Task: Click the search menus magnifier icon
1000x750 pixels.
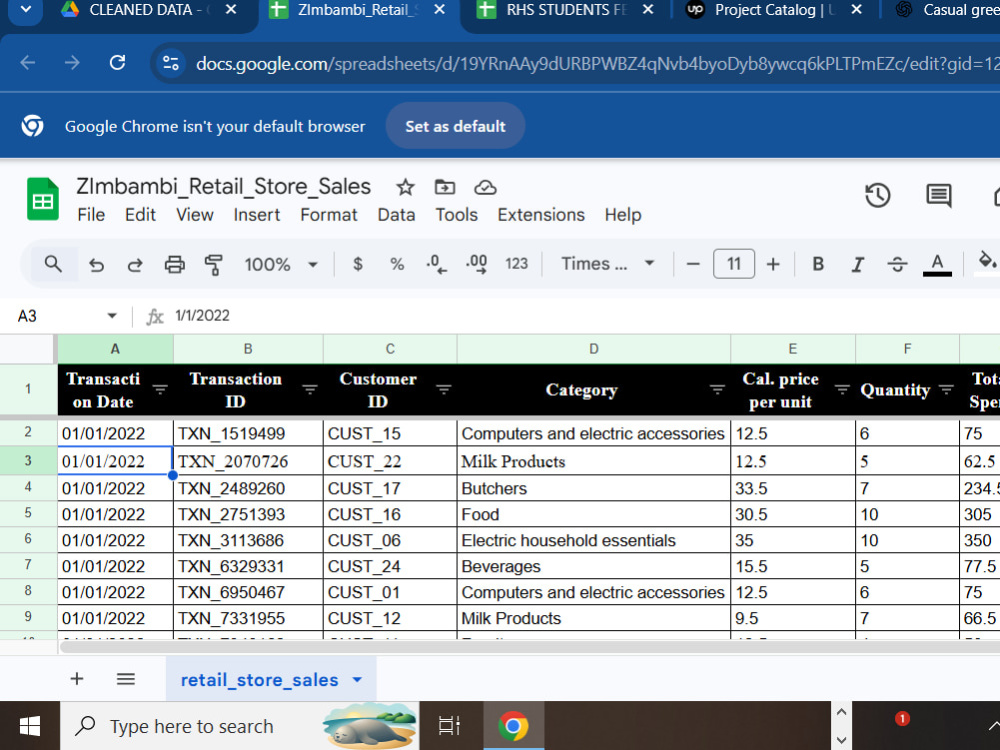Action: click(x=54, y=263)
